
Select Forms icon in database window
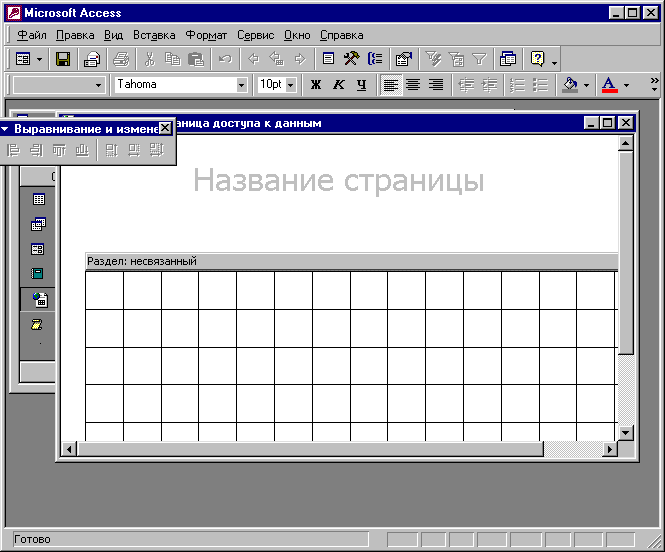(x=38, y=249)
